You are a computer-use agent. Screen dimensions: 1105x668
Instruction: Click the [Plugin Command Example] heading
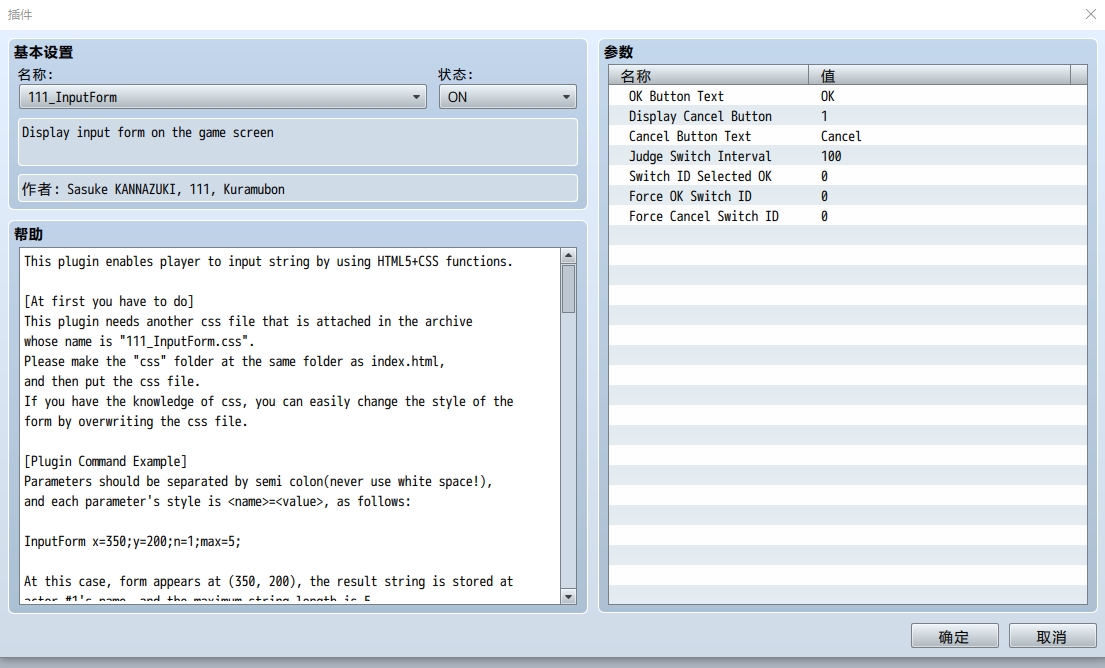pyautogui.click(x=106, y=462)
